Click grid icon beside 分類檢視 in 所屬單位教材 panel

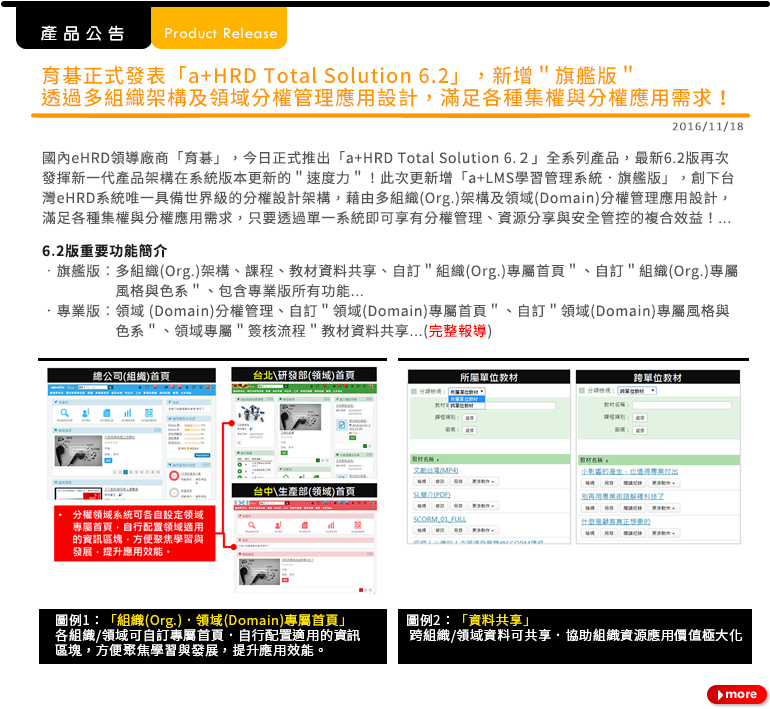point(413,391)
